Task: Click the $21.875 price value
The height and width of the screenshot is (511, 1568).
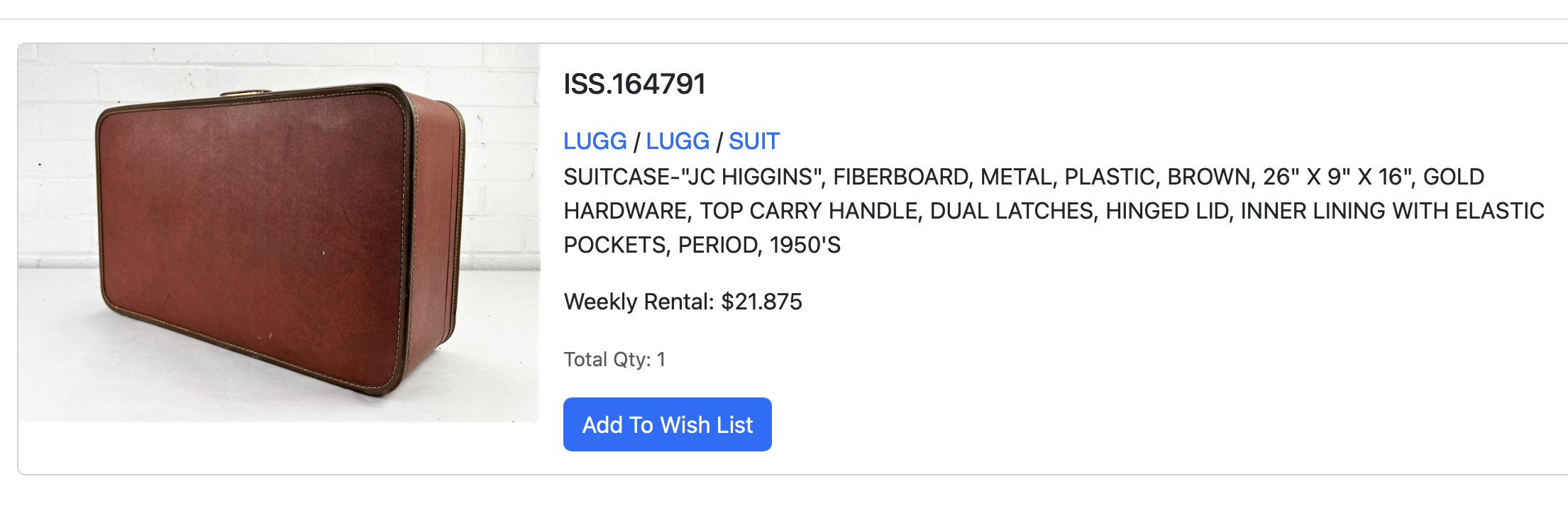Action: pyautogui.click(x=761, y=302)
